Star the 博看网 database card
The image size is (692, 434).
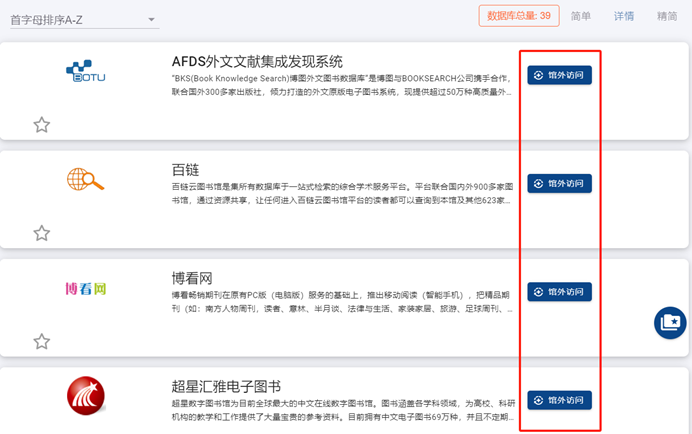click(42, 341)
